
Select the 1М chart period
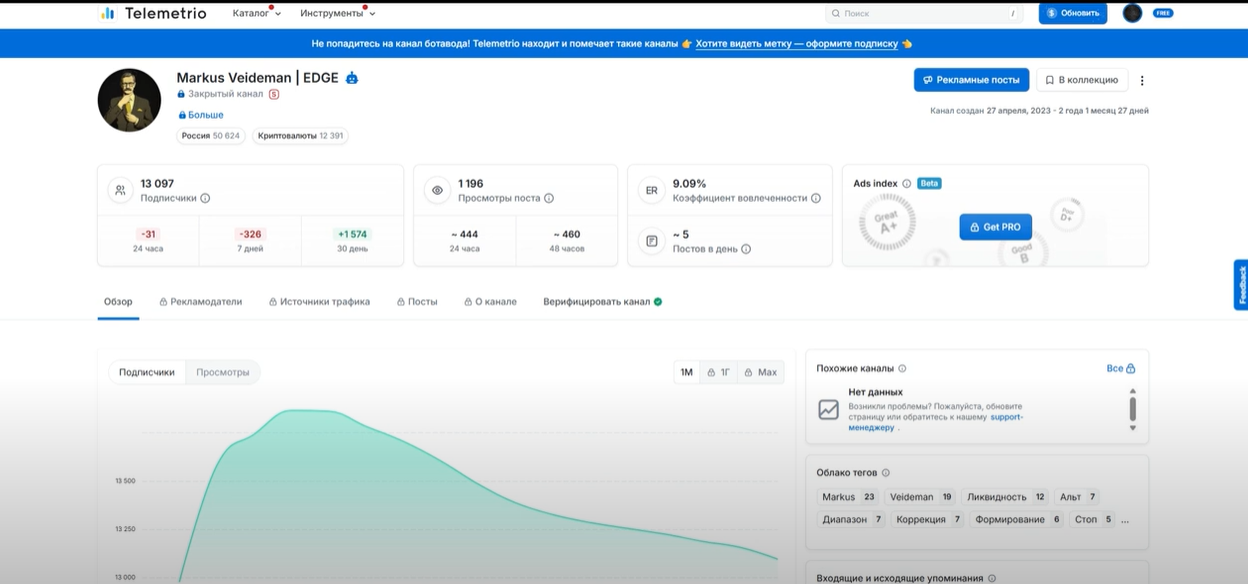687,372
